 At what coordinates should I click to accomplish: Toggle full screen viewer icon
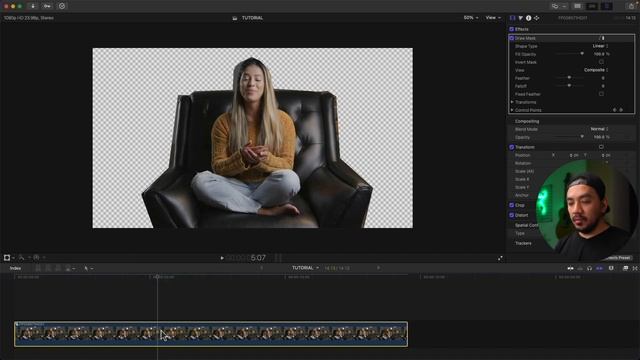point(500,258)
